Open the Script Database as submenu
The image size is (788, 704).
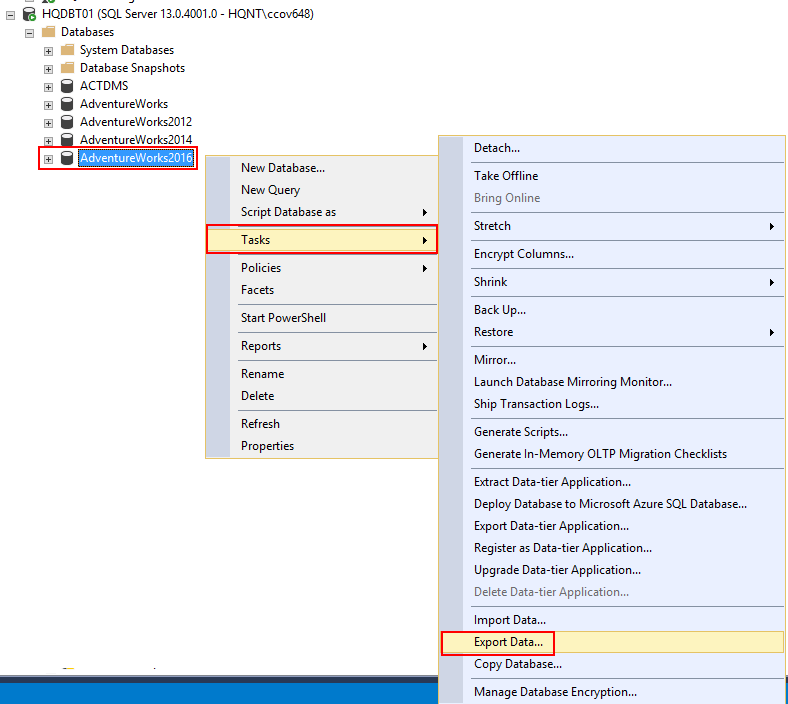322,212
